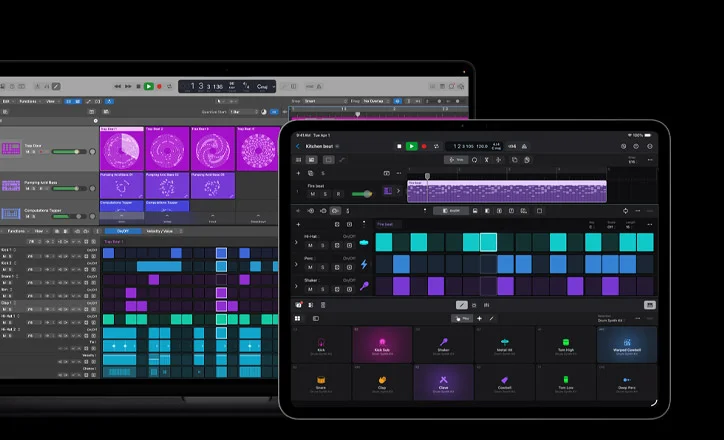This screenshot has width=724, height=440.
Task: Open the Functions menu in Mac step sequencer
Action: (18, 231)
